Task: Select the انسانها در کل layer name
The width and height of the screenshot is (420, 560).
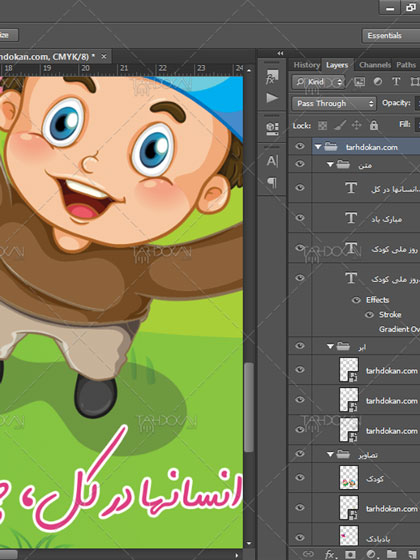Action: coord(395,189)
